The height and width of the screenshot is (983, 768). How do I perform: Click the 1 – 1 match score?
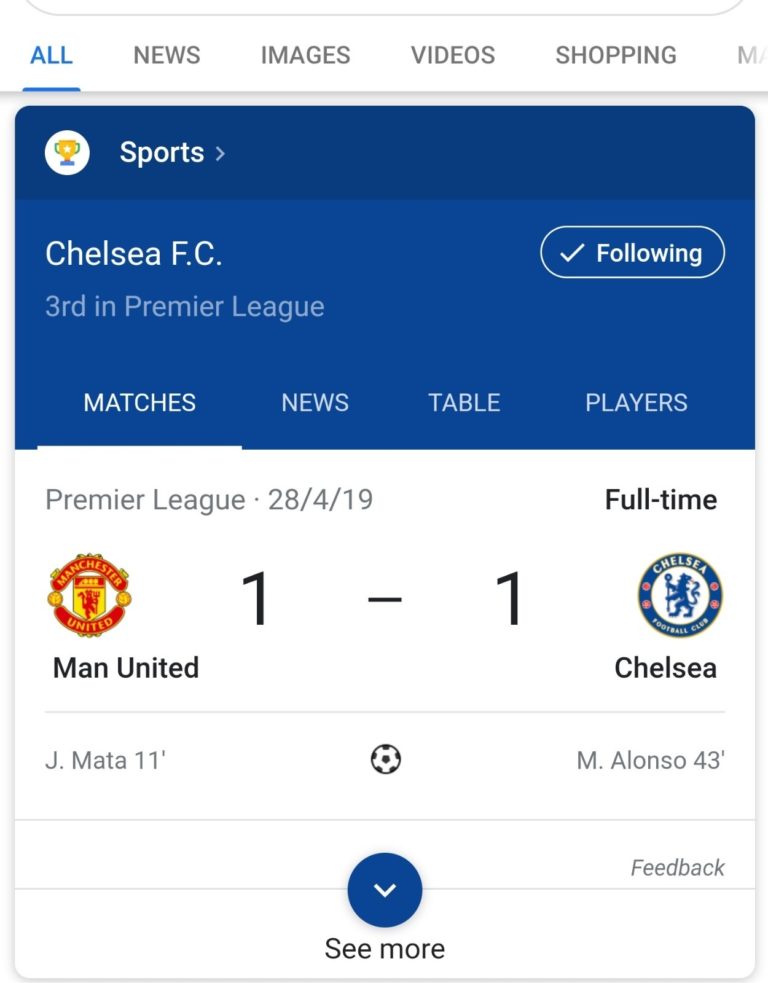pos(384,599)
